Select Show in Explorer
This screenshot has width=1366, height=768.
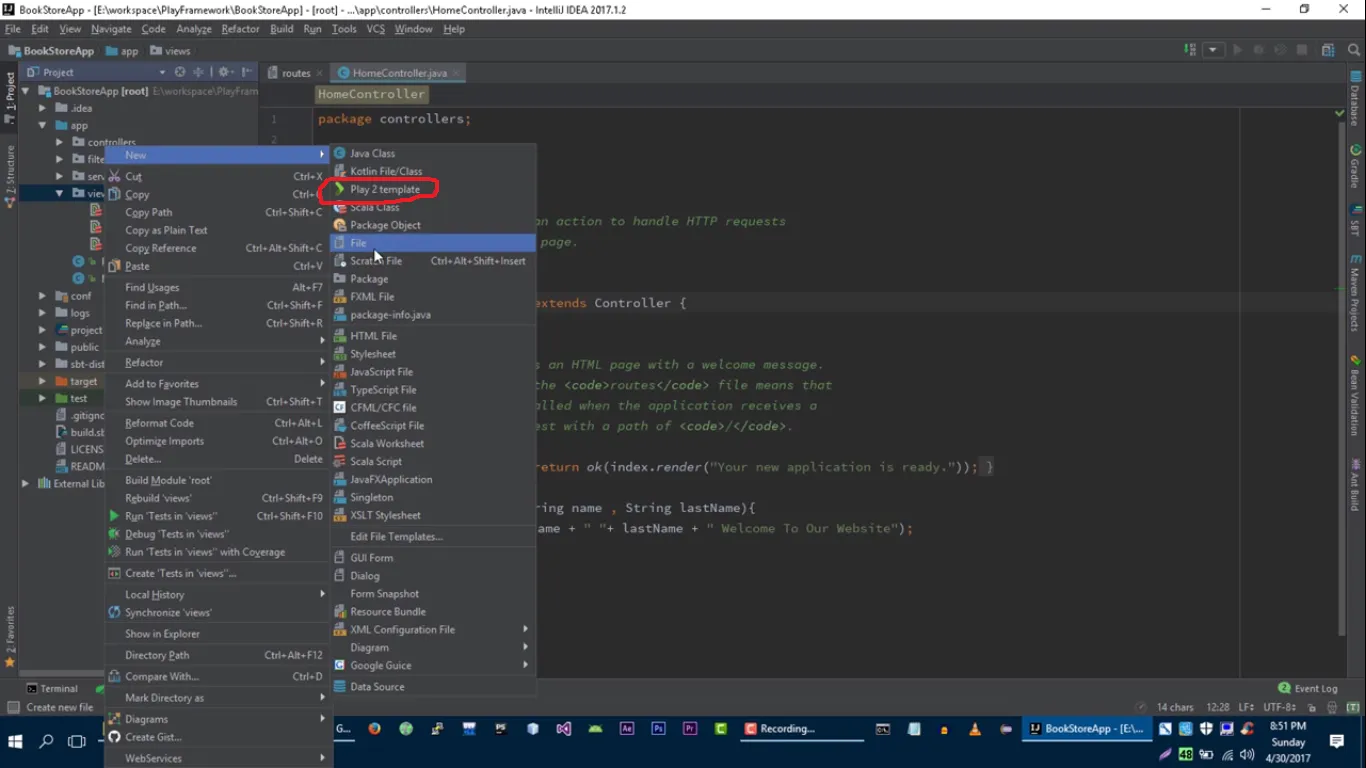(x=217, y=633)
